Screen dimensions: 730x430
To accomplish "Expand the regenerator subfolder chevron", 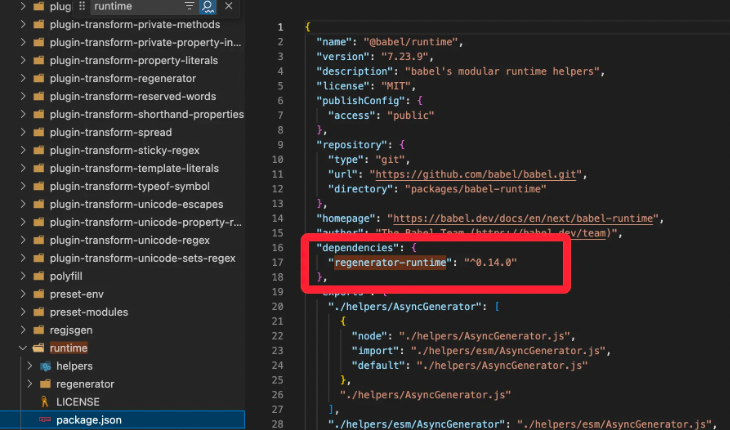I will [x=30, y=384].
